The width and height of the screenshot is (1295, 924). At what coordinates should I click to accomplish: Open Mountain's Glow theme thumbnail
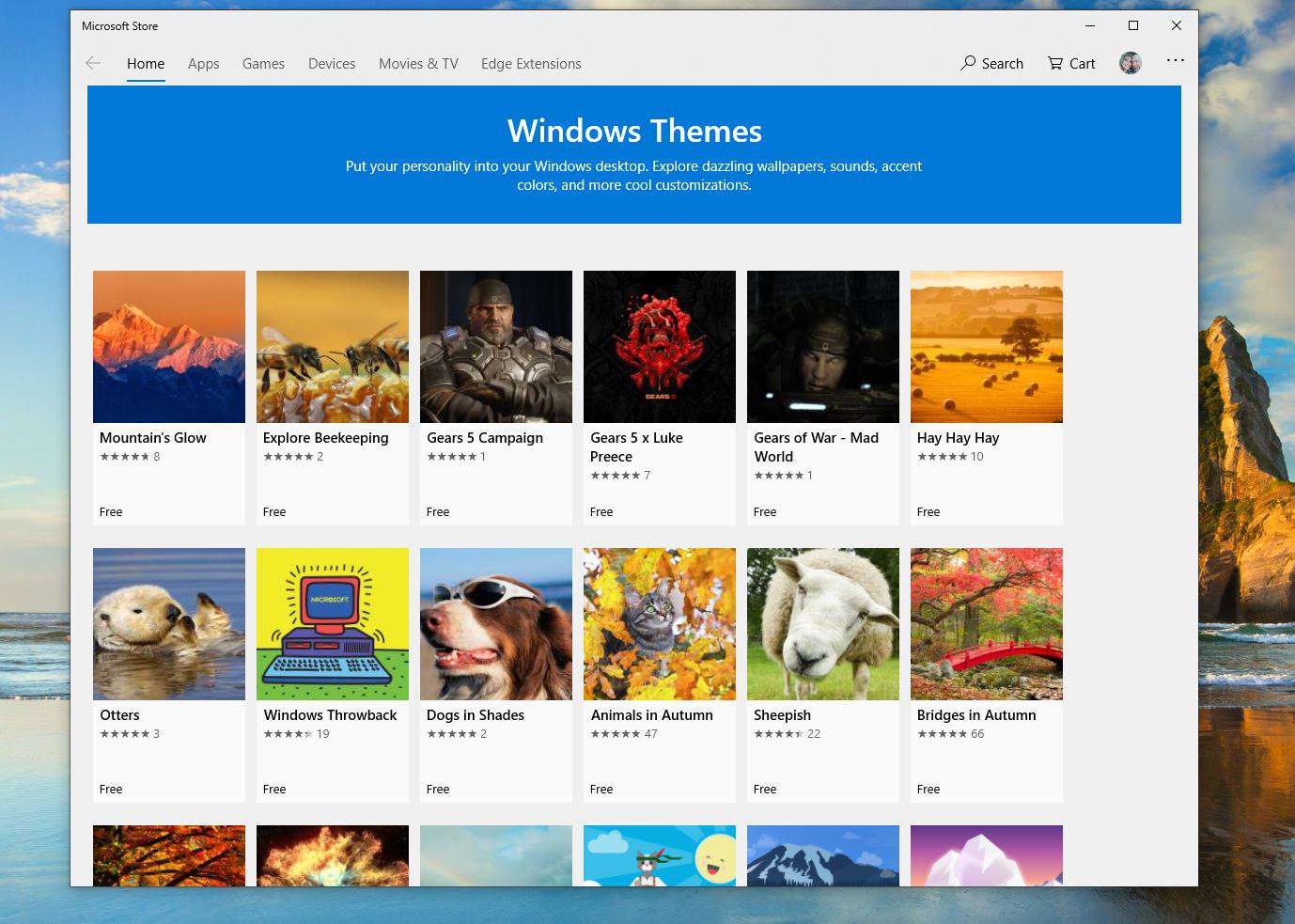169,347
